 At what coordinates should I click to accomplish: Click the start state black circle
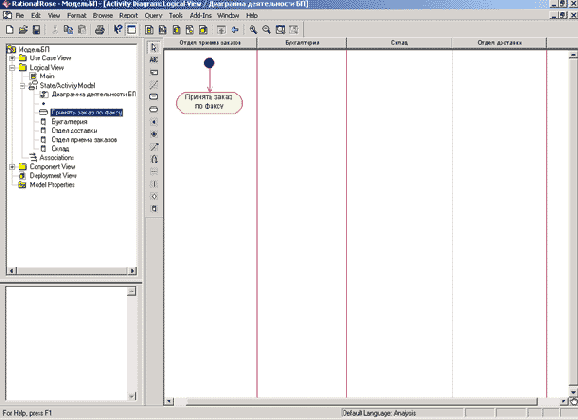click(209, 63)
